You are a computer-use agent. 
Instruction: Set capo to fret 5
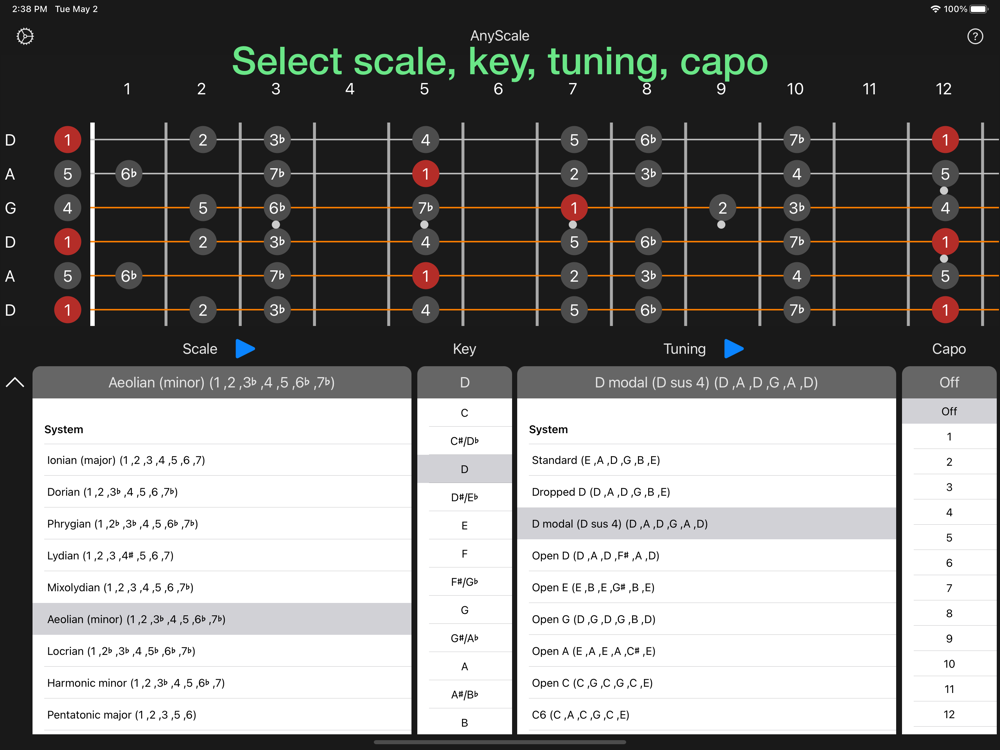tap(949, 538)
